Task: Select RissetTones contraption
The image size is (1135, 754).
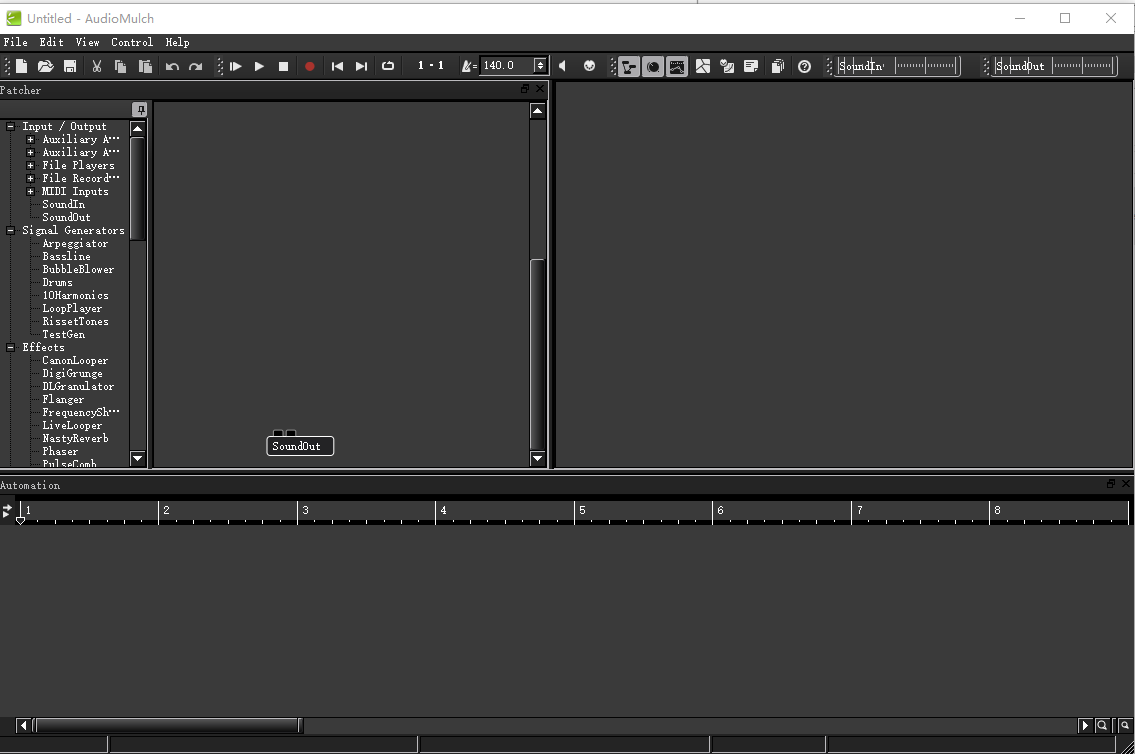Action: pos(75,321)
